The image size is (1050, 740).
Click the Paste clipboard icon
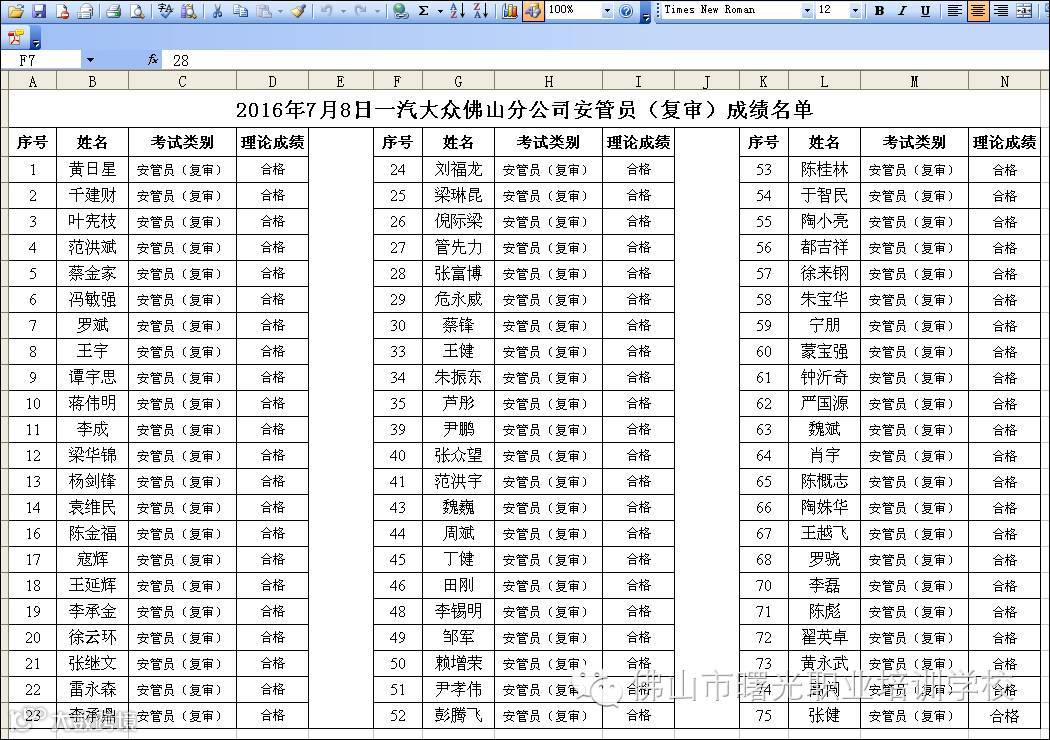pyautogui.click(x=265, y=11)
